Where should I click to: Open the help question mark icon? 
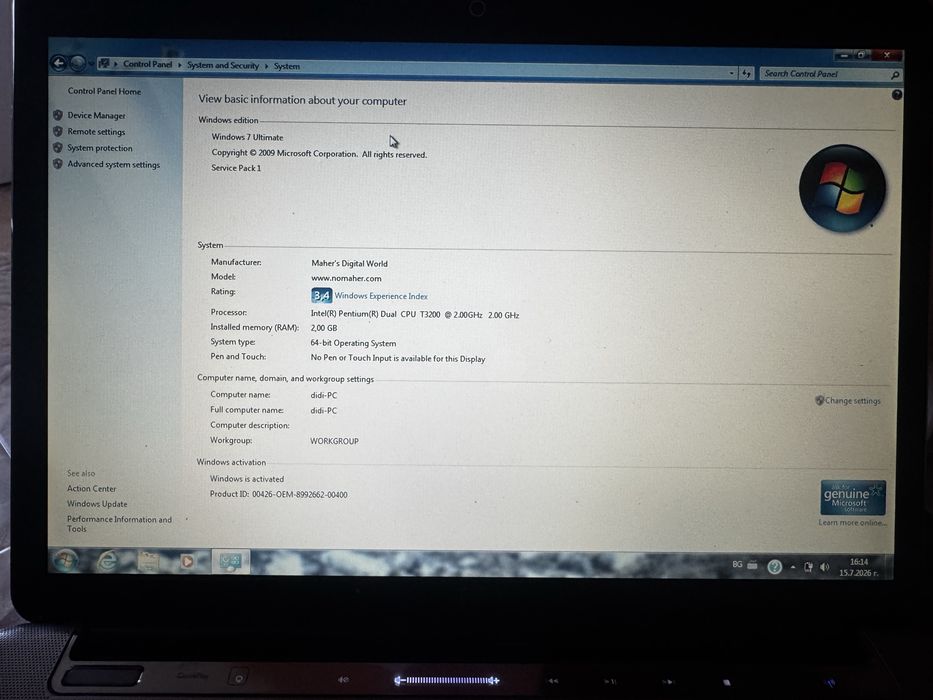point(897,95)
